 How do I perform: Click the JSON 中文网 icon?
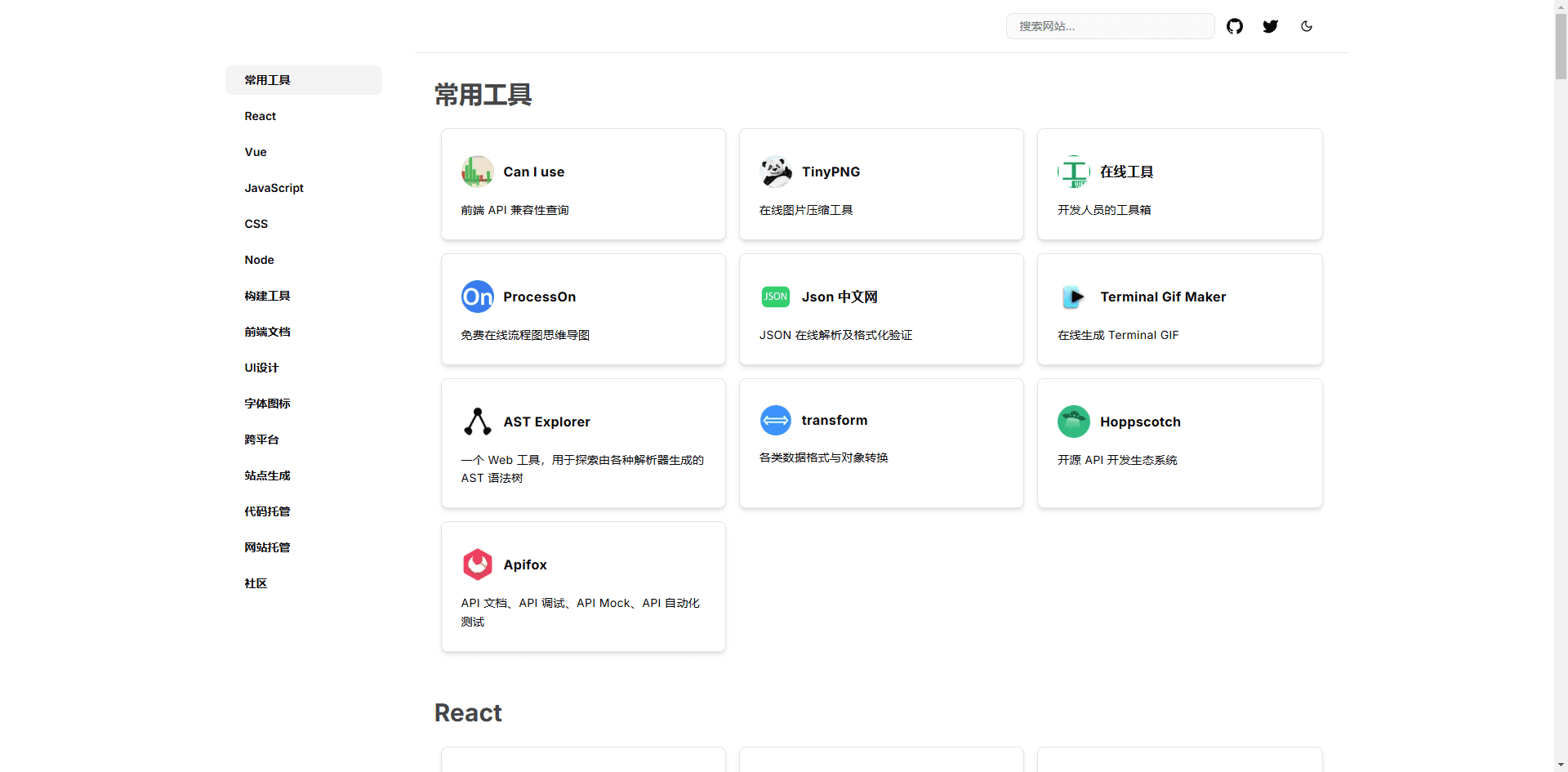point(775,297)
